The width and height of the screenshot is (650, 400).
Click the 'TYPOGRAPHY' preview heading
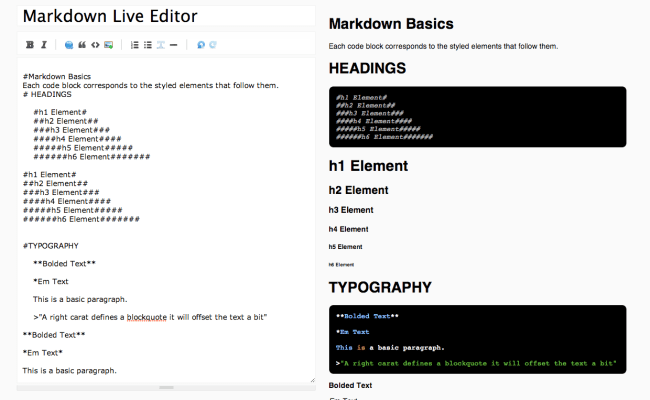pos(380,287)
